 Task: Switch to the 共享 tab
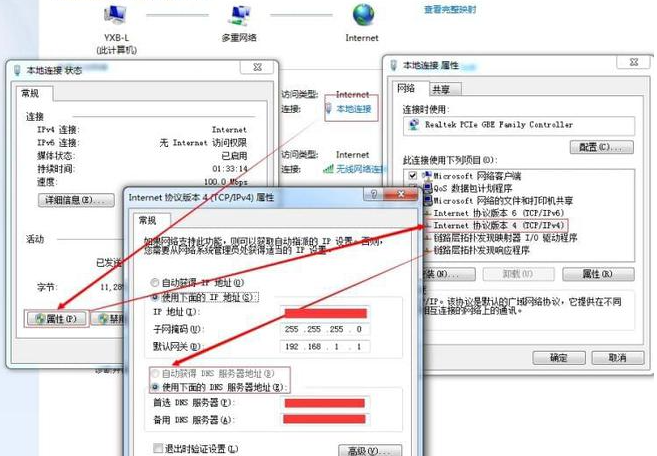click(x=441, y=89)
